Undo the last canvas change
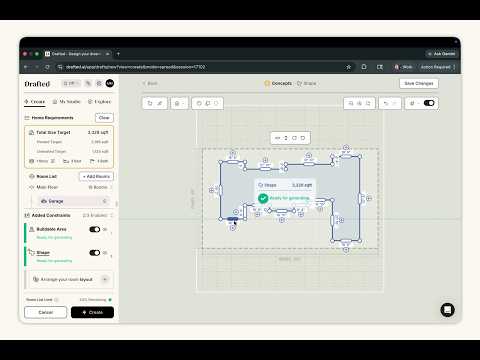 click(x=386, y=103)
